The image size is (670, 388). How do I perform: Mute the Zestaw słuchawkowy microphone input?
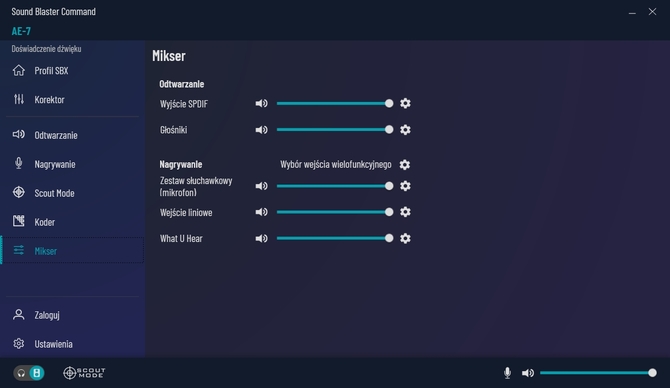click(262, 186)
